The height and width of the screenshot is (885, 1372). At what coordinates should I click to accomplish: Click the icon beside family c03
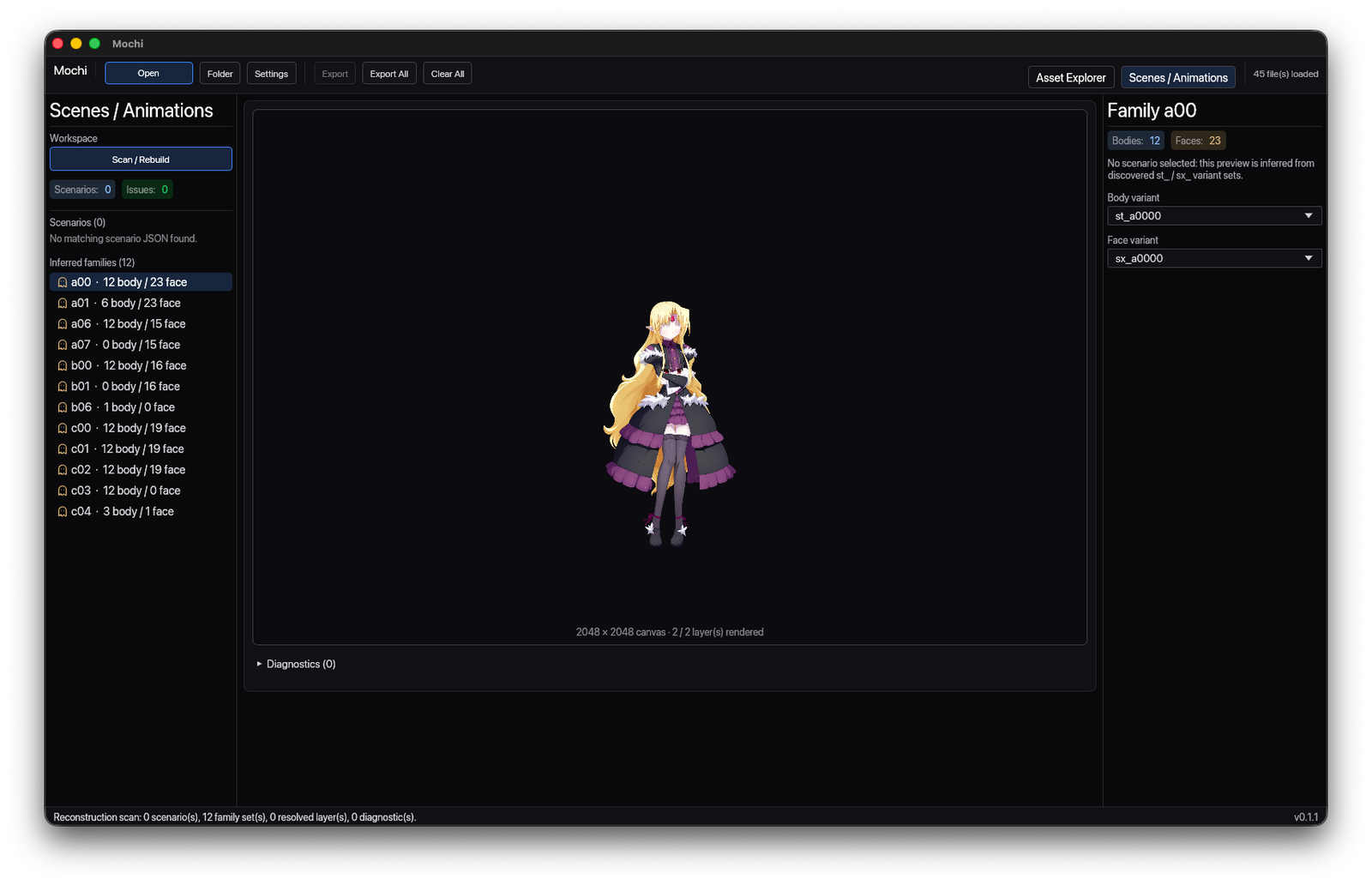coord(63,491)
